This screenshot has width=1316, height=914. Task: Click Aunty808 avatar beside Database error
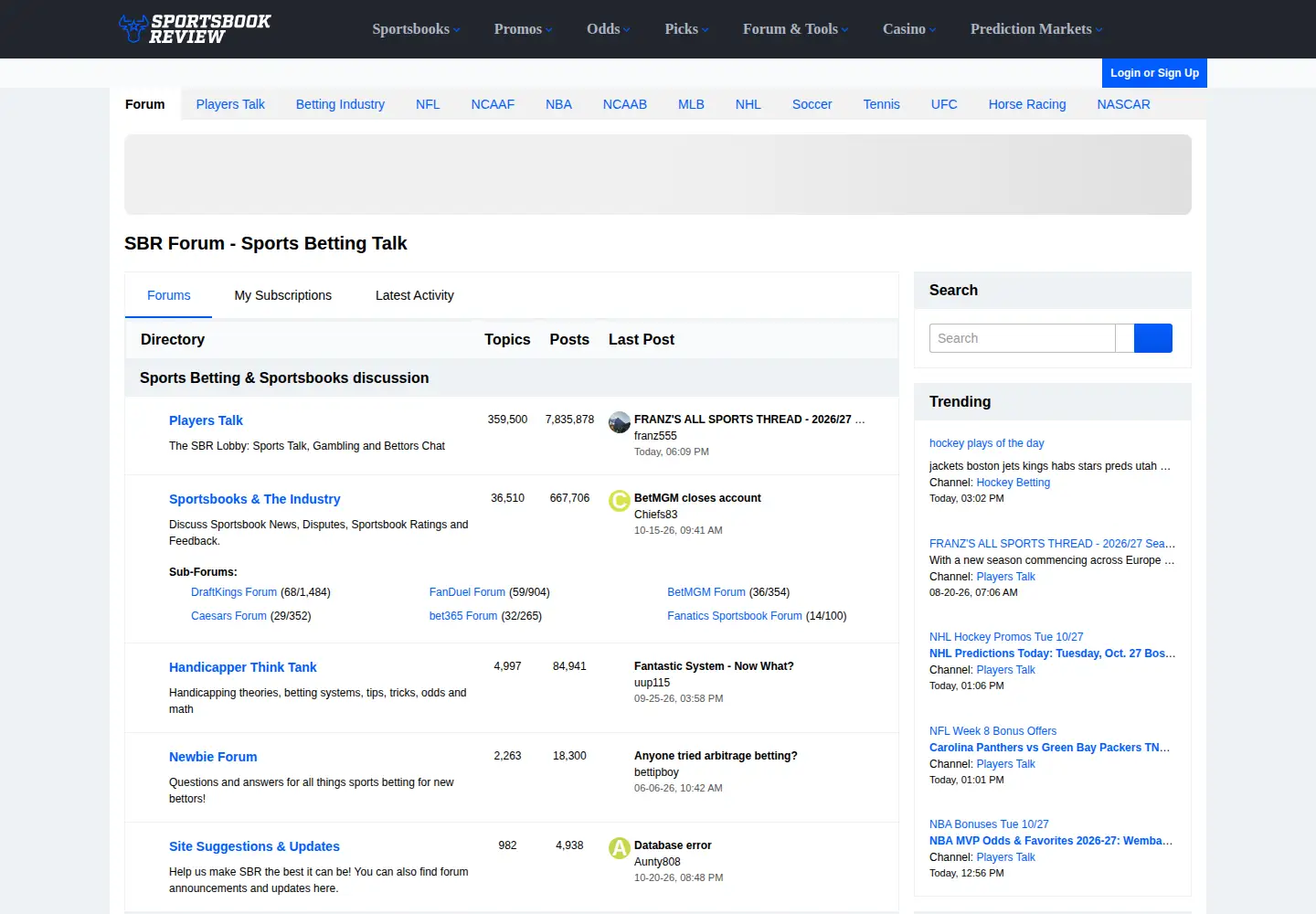pyautogui.click(x=620, y=848)
